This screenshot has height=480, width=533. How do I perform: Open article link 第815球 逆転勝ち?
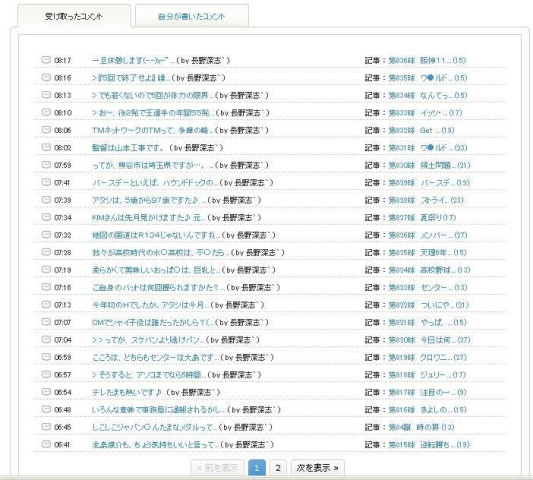pyautogui.click(x=429, y=445)
